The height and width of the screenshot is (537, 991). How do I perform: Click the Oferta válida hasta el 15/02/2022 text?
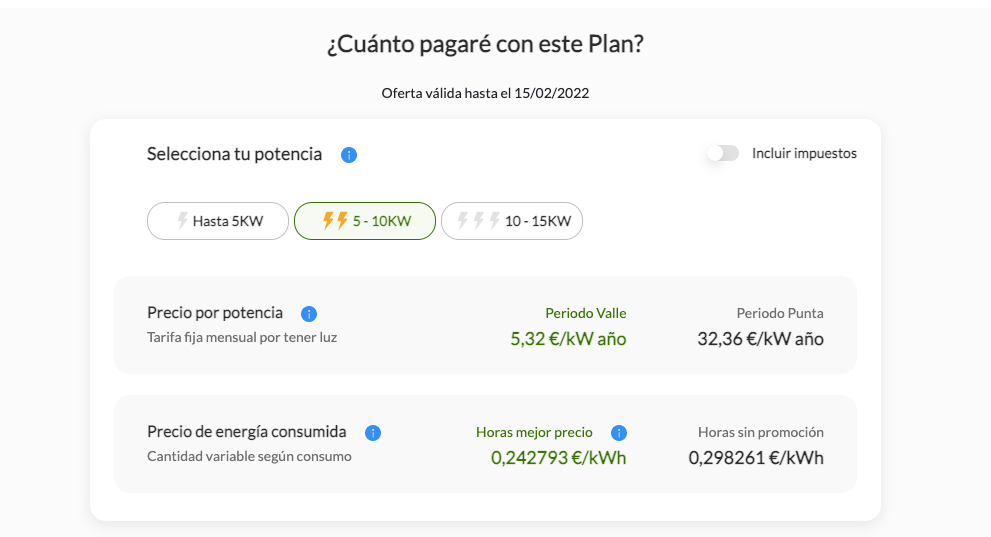tap(485, 94)
